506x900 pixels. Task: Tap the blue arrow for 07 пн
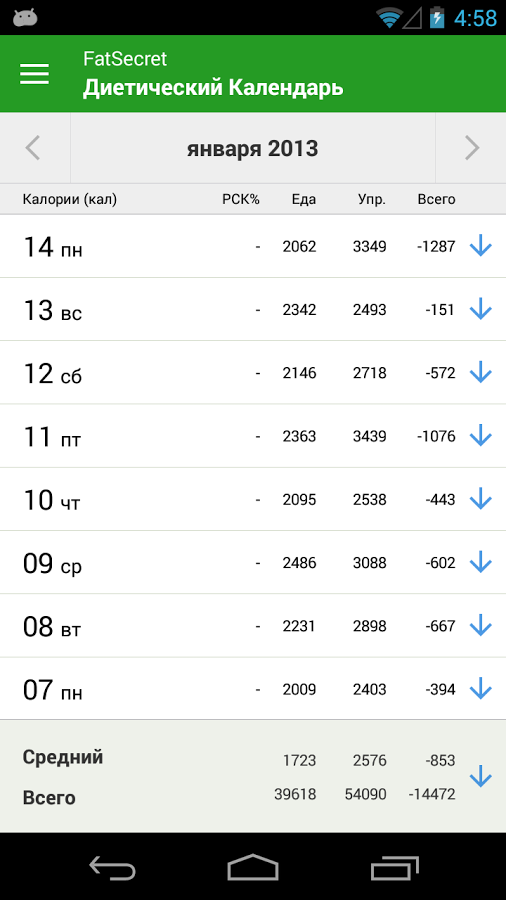(481, 689)
